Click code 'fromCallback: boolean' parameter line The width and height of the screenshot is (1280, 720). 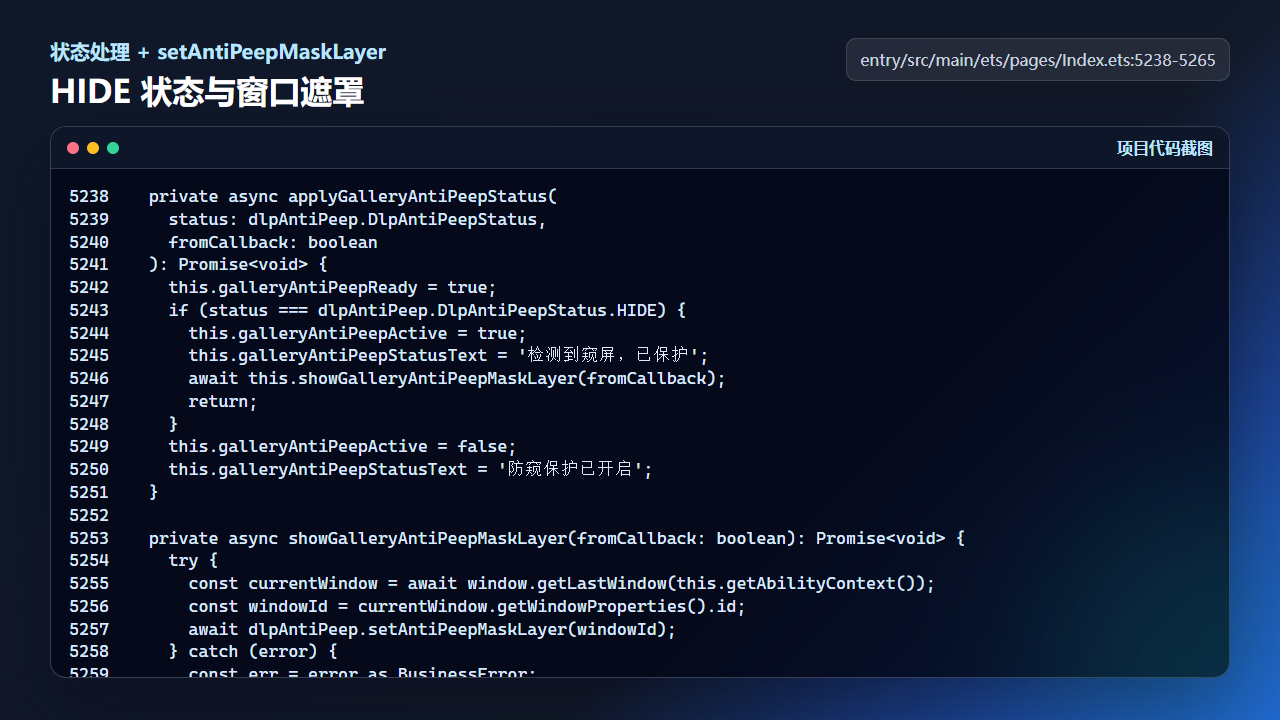(x=273, y=242)
